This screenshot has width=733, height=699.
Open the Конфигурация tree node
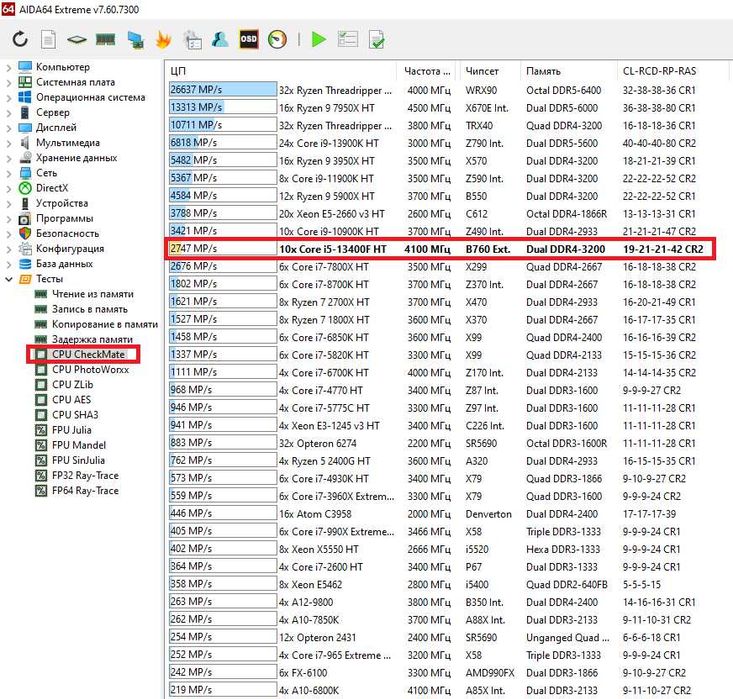70,249
